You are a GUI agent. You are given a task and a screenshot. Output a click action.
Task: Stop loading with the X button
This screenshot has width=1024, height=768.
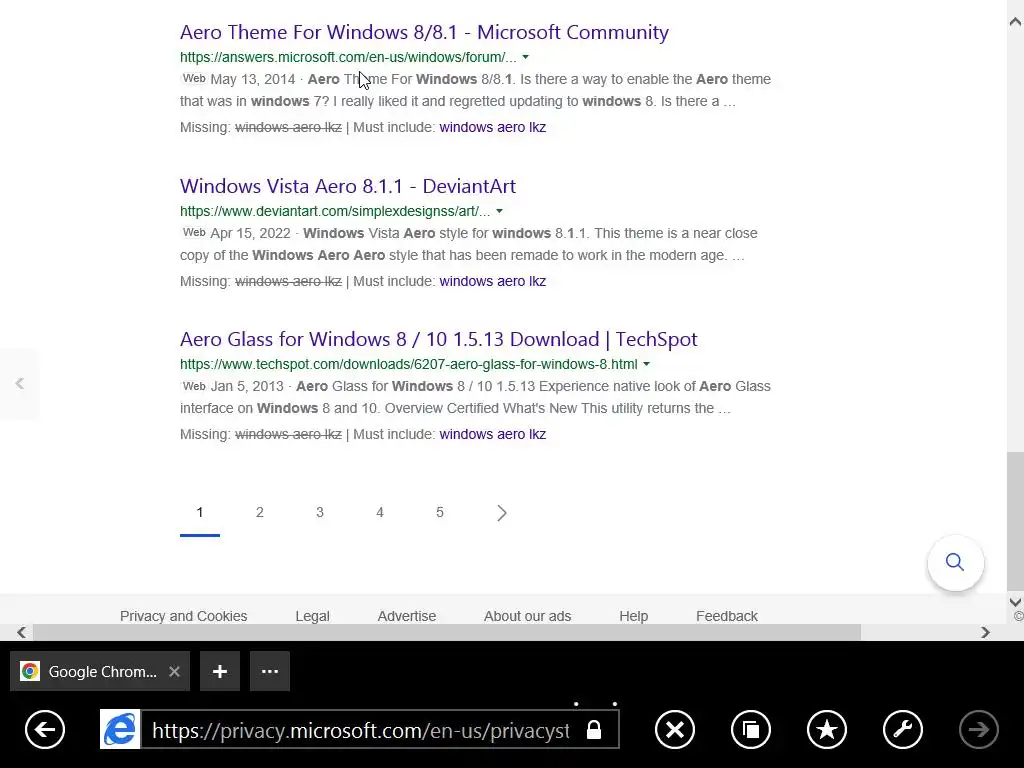coord(675,729)
